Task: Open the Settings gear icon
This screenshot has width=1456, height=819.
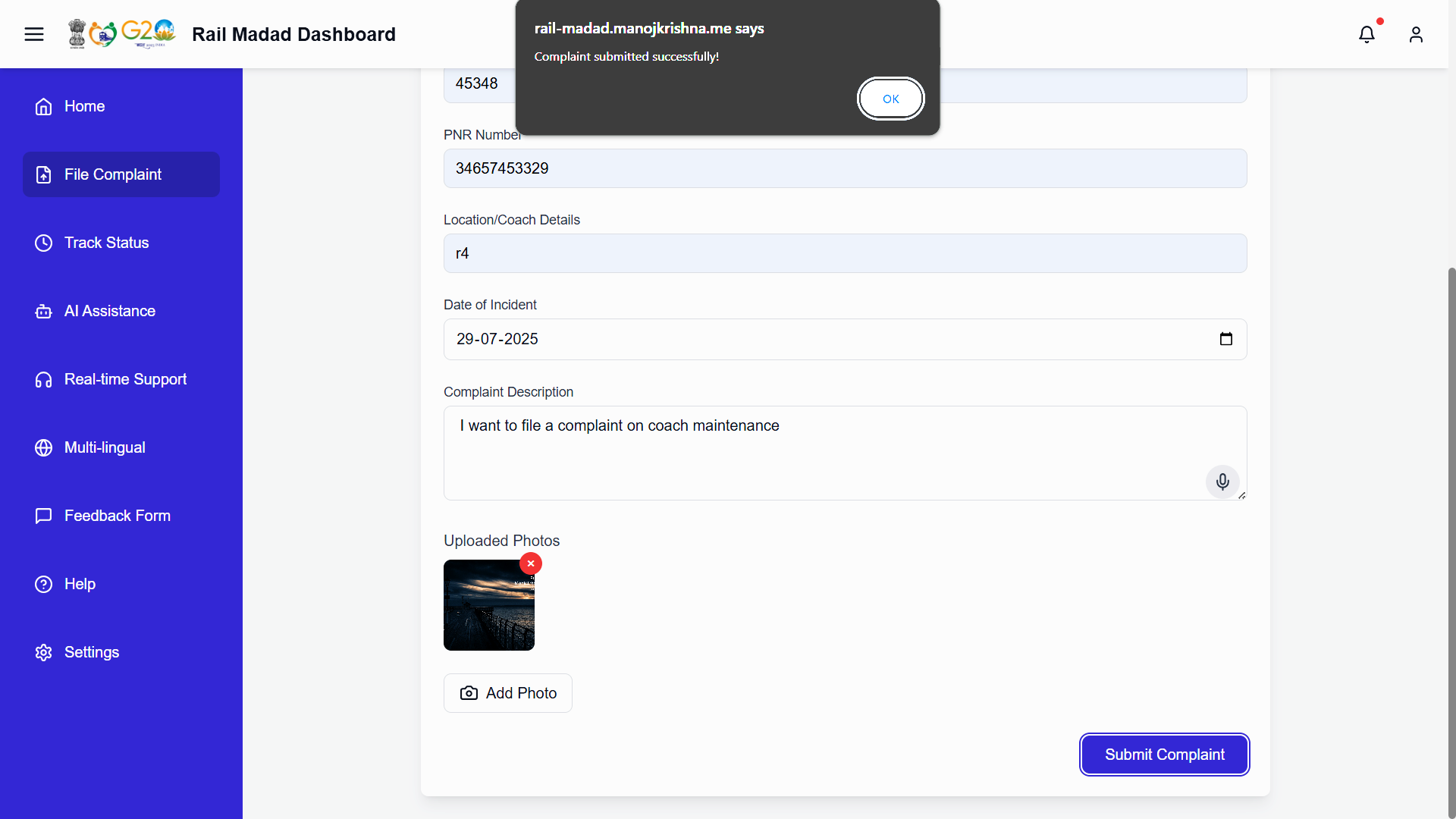Action: pyautogui.click(x=43, y=652)
